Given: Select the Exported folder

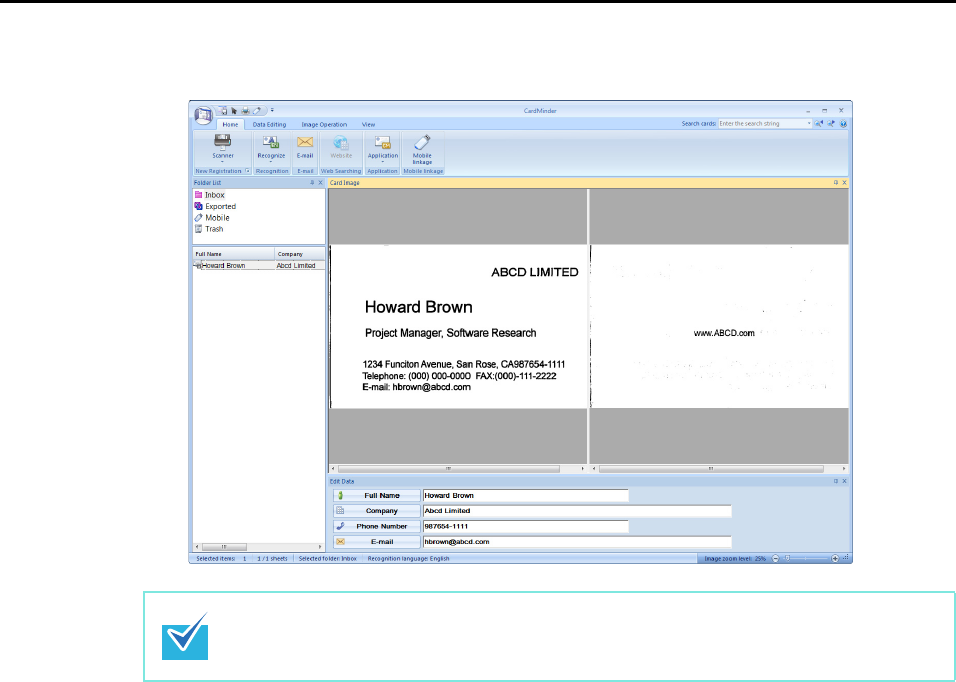Looking at the screenshot, I should coord(215,207).
